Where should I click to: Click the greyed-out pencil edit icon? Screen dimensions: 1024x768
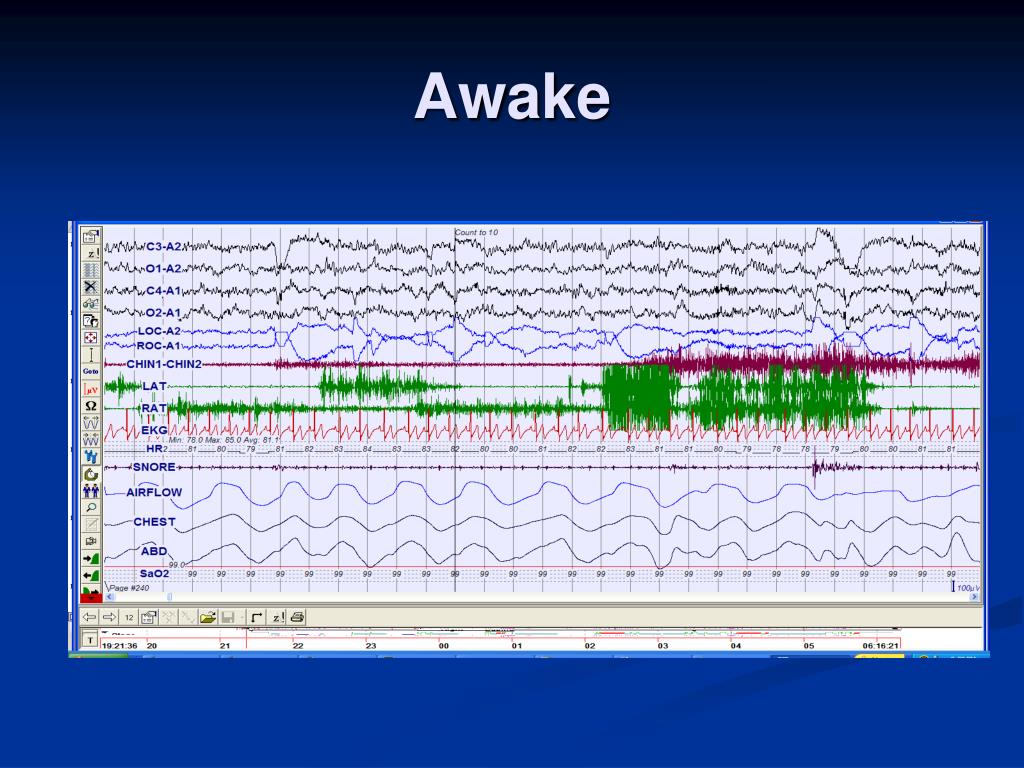point(91,524)
